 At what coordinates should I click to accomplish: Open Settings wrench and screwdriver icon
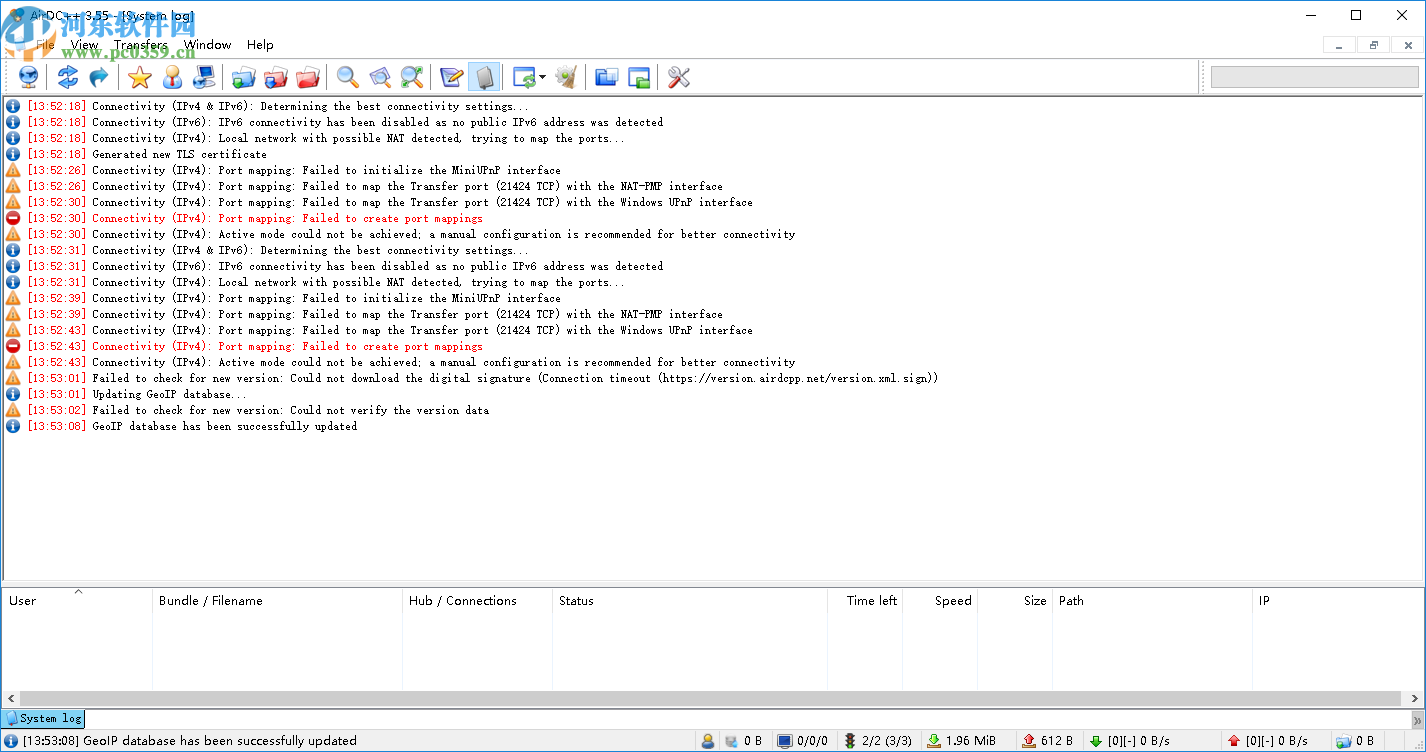679,77
